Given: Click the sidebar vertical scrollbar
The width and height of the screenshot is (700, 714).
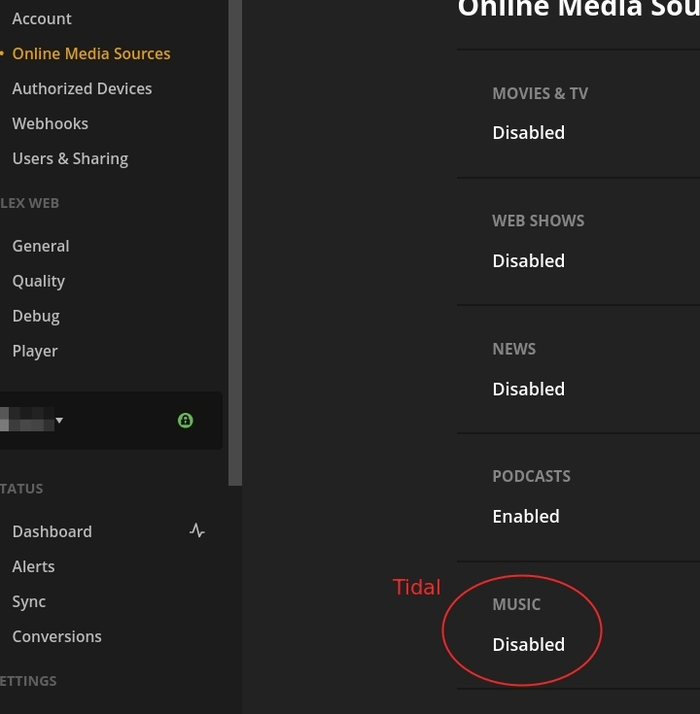Looking at the screenshot, I should tap(235, 240).
